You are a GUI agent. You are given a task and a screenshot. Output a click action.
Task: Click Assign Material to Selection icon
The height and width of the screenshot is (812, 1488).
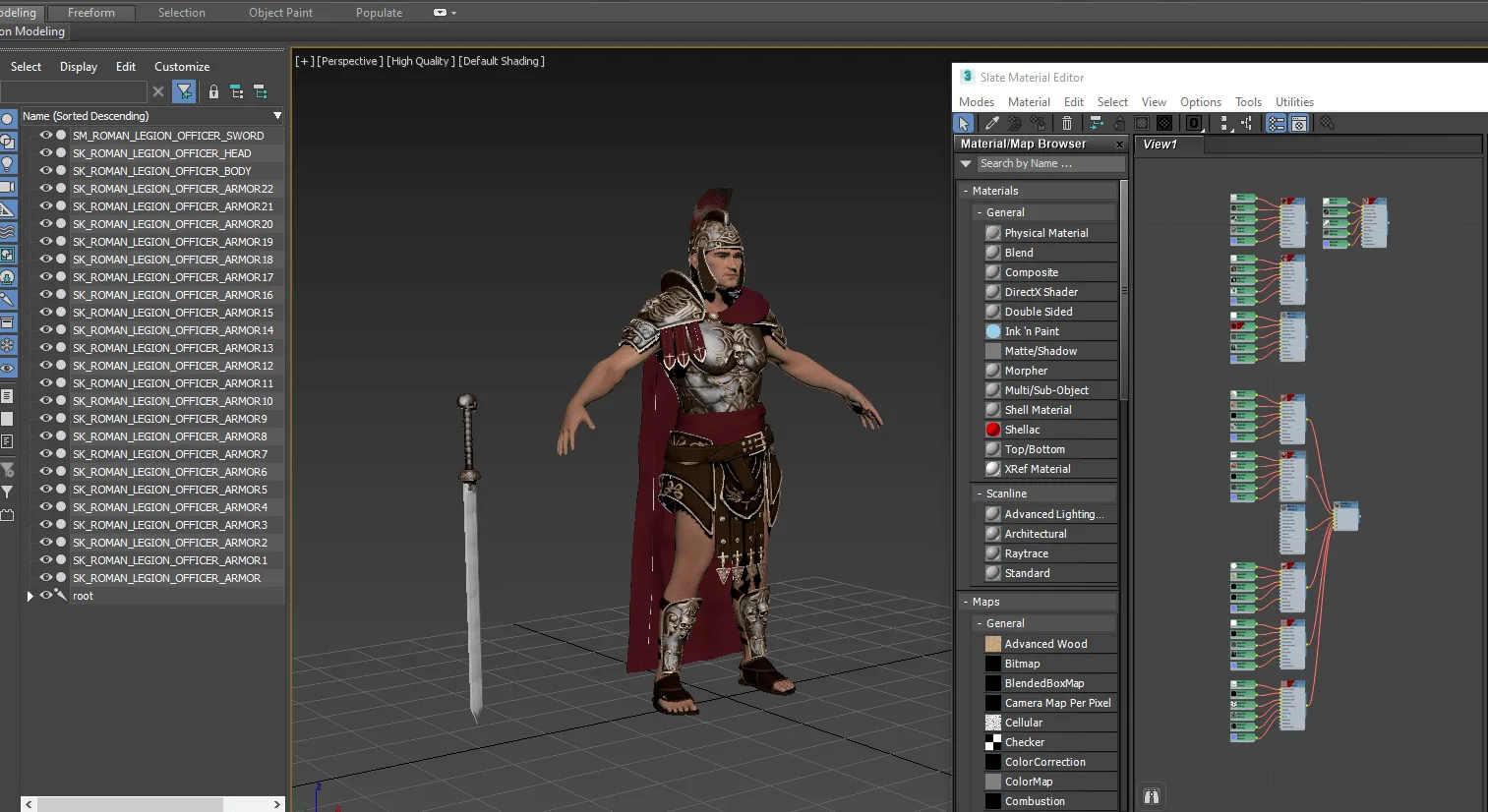pos(1038,123)
